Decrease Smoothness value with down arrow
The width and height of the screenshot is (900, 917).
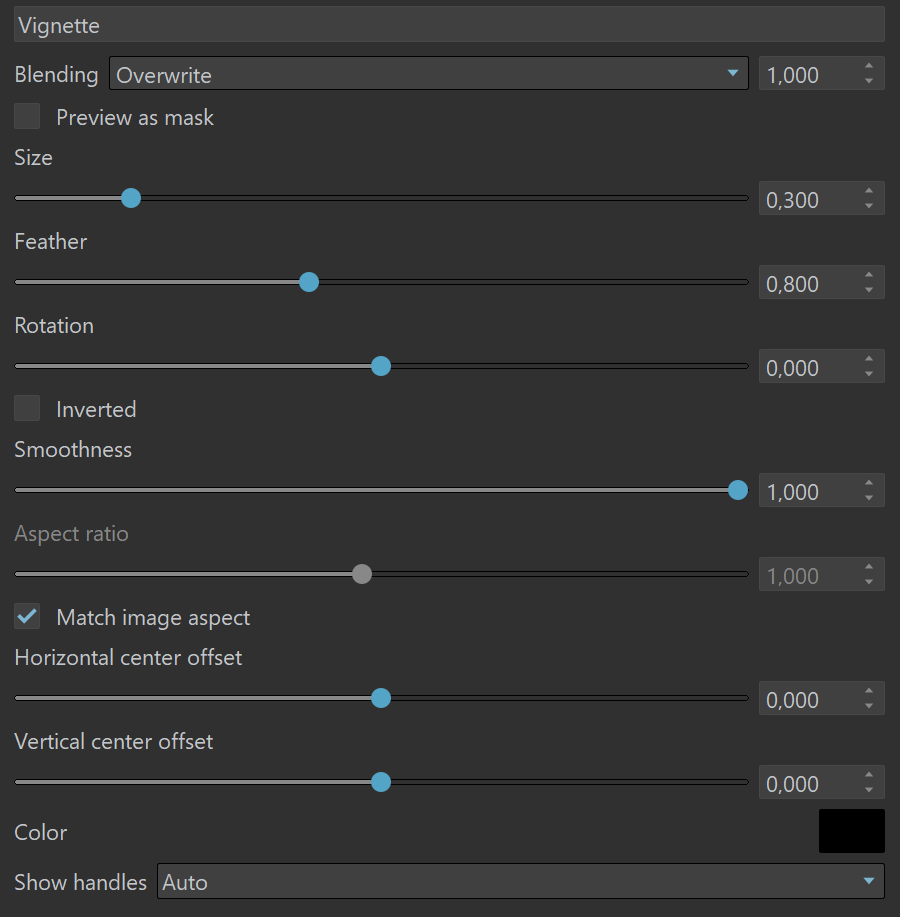[869, 498]
